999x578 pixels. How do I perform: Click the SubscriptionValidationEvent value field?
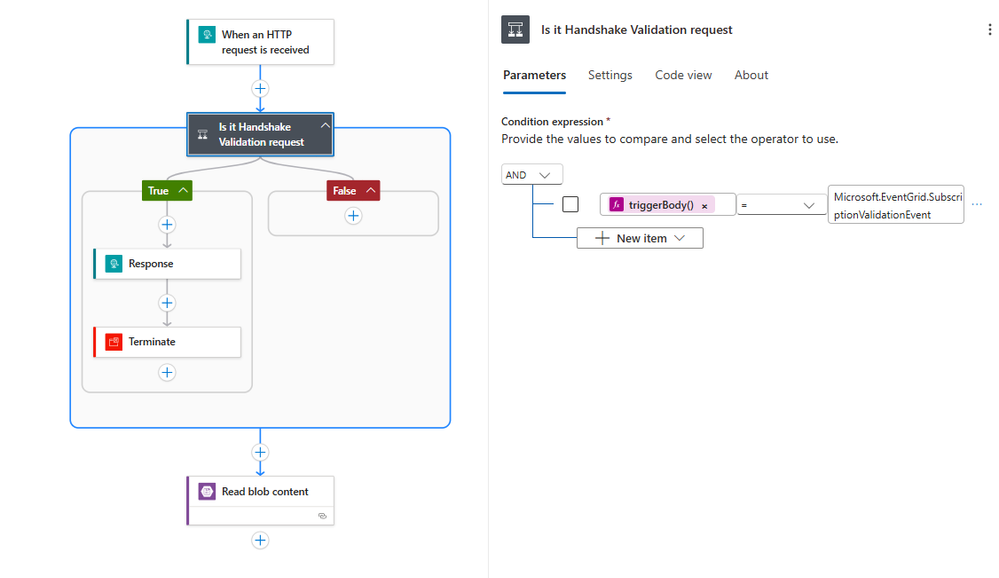tap(895, 205)
